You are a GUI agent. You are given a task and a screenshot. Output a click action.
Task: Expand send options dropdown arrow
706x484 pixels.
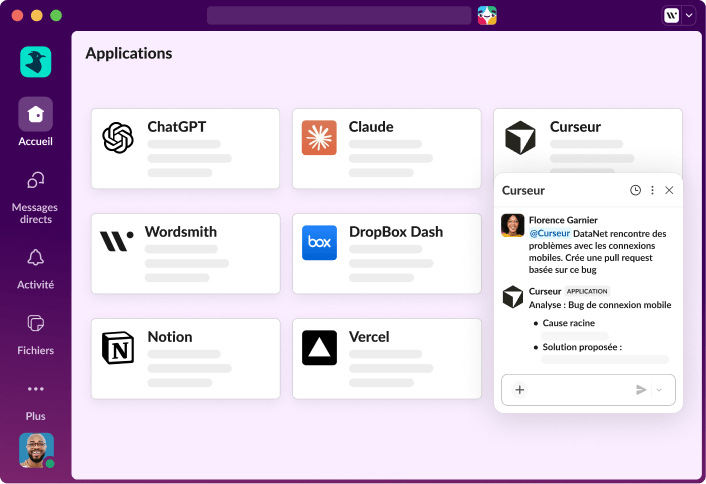[x=659, y=390]
